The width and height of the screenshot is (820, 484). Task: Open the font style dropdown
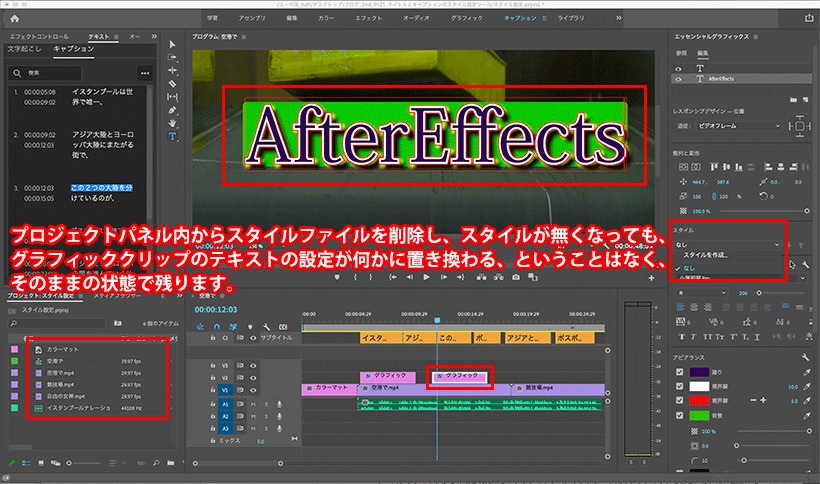pos(701,293)
